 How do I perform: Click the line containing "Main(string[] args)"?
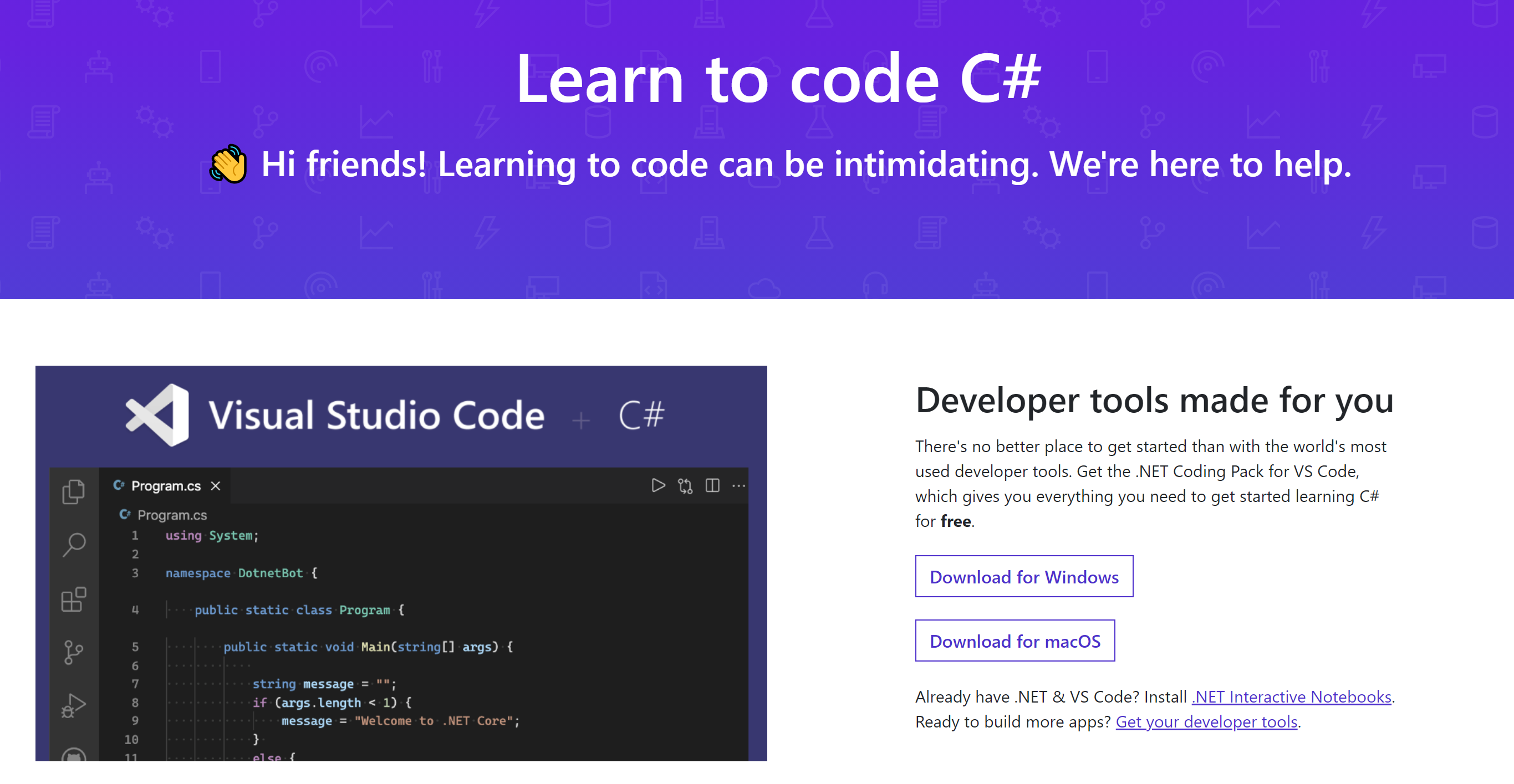pyautogui.click(x=368, y=647)
